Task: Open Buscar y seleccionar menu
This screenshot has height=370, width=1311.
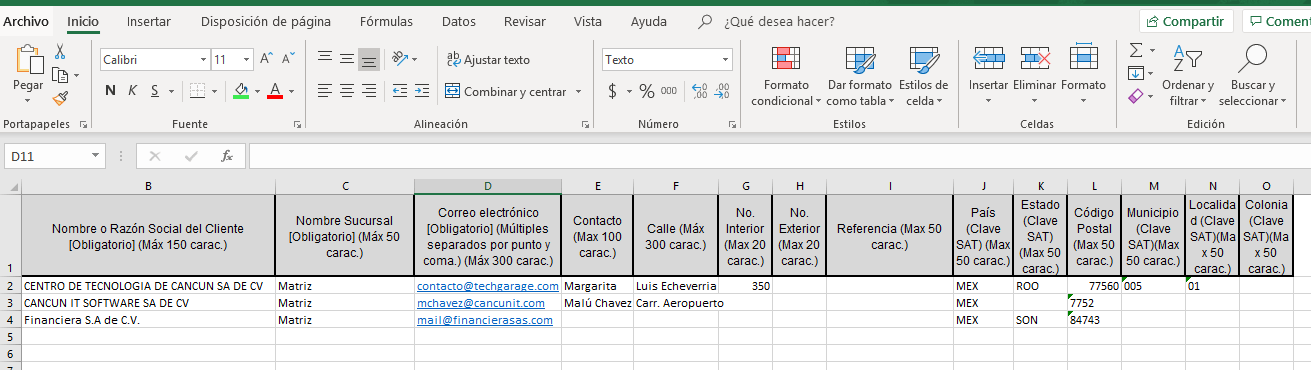Action: pyautogui.click(x=1253, y=76)
